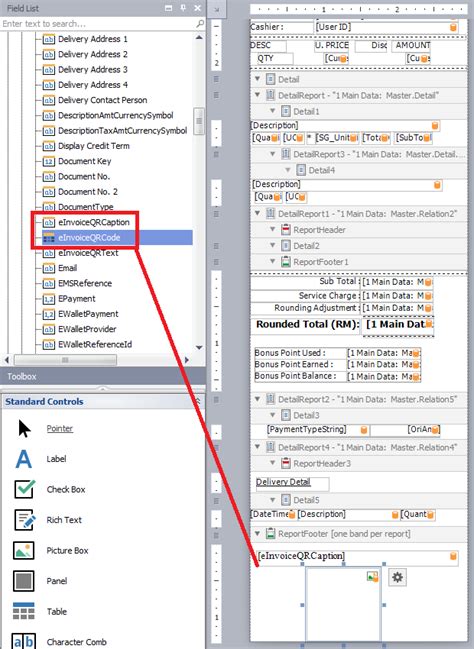Collapse the Detail4 band arrow

pos(288,170)
